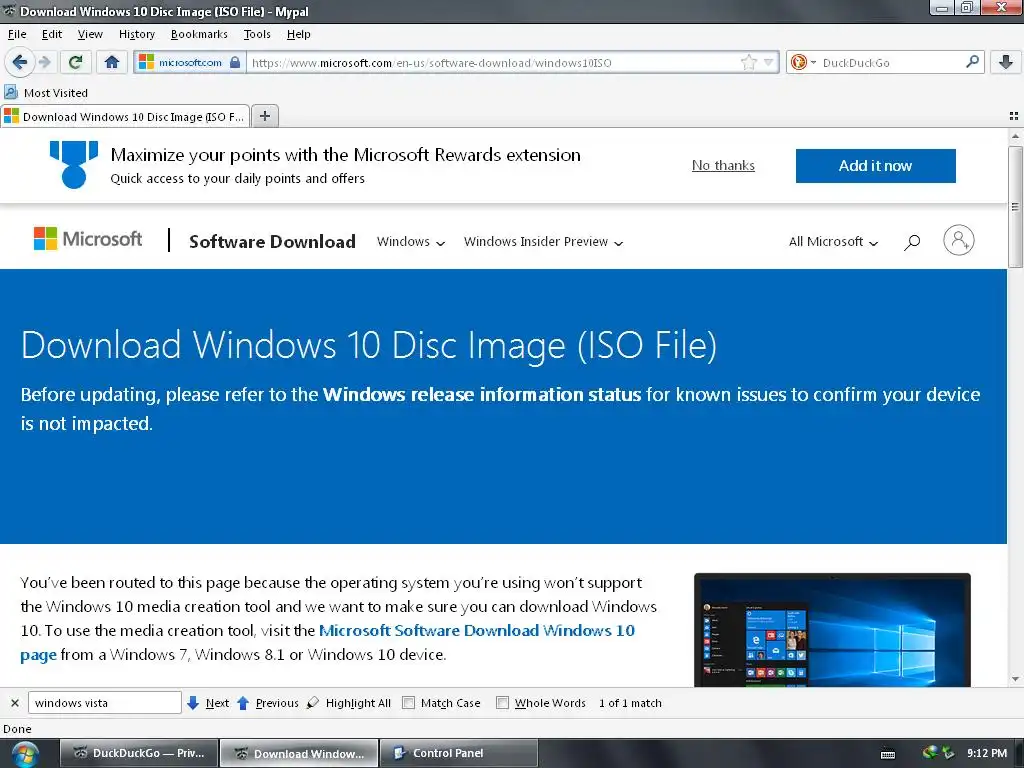The width and height of the screenshot is (1024, 768).
Task: Switch to the DuckDuckGo taskbar window
Action: click(x=140, y=753)
